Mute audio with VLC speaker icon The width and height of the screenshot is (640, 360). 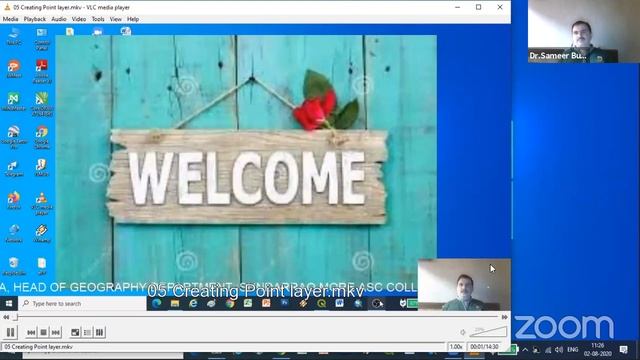point(463,332)
